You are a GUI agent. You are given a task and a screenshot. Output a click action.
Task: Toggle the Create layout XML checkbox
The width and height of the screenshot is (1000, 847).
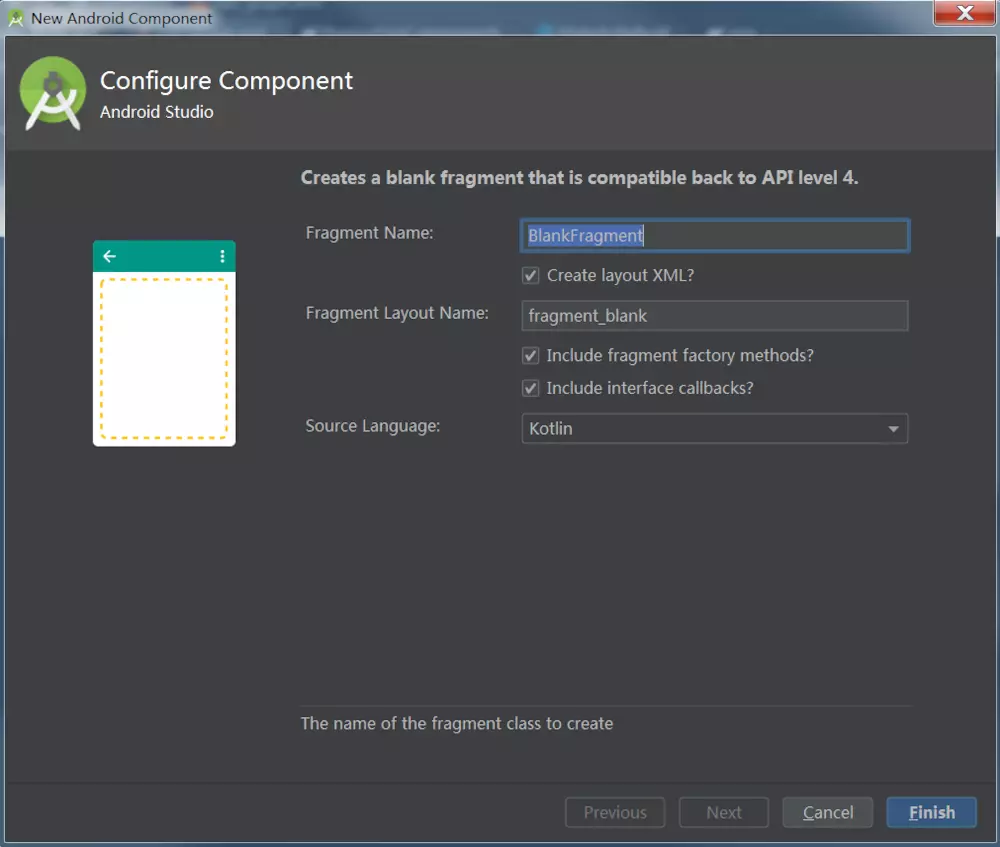coord(531,276)
